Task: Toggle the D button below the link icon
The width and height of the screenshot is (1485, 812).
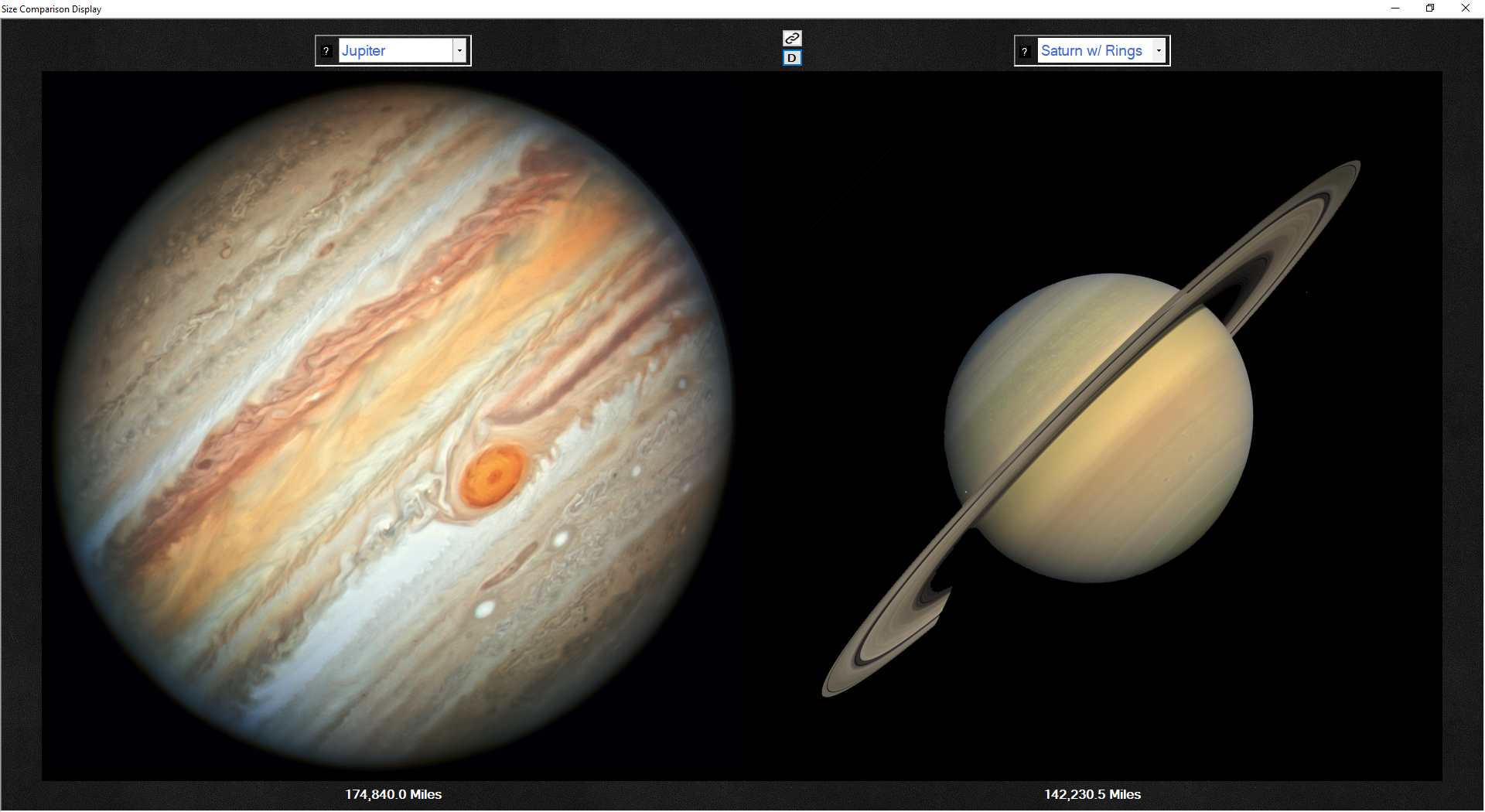Action: tap(792, 58)
